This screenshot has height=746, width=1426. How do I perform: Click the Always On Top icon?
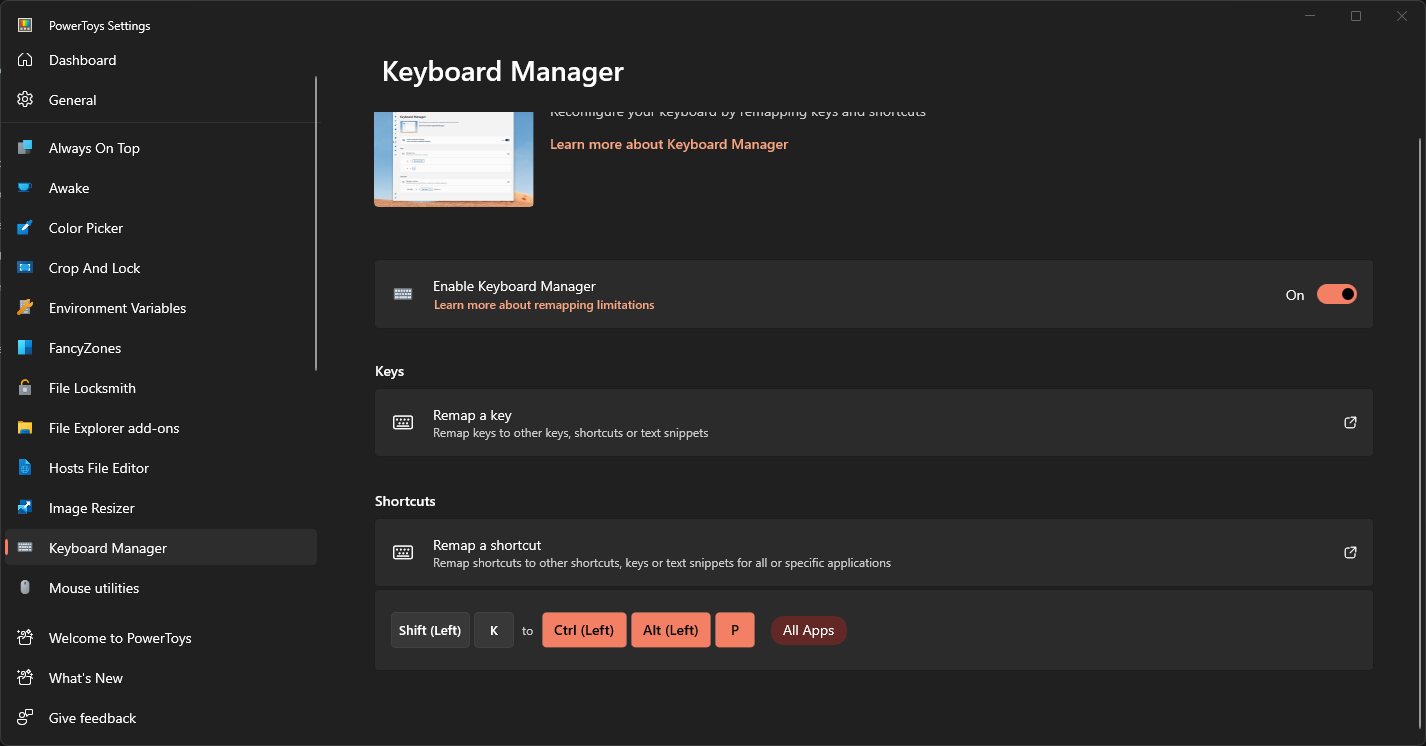25,148
